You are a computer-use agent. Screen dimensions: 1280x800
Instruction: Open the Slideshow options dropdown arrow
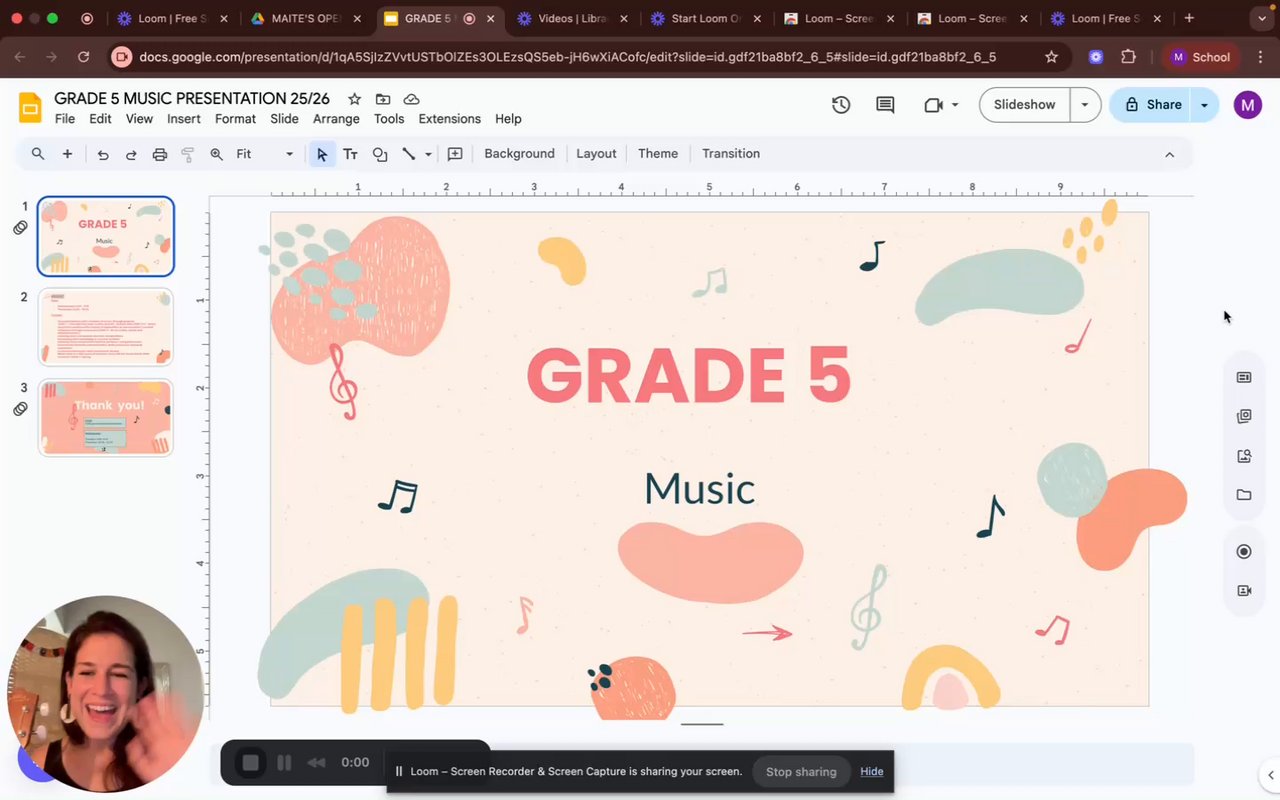[1085, 105]
